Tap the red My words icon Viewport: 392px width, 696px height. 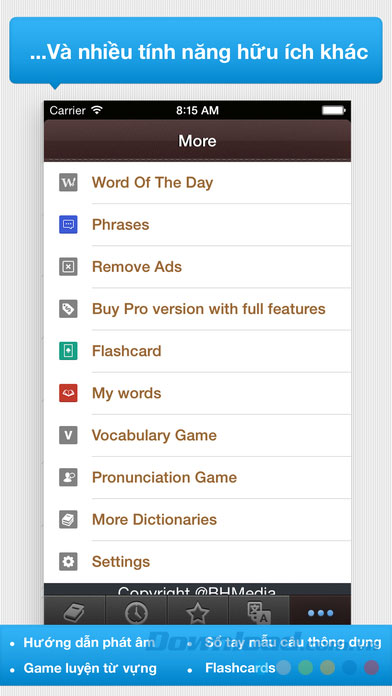click(68, 393)
